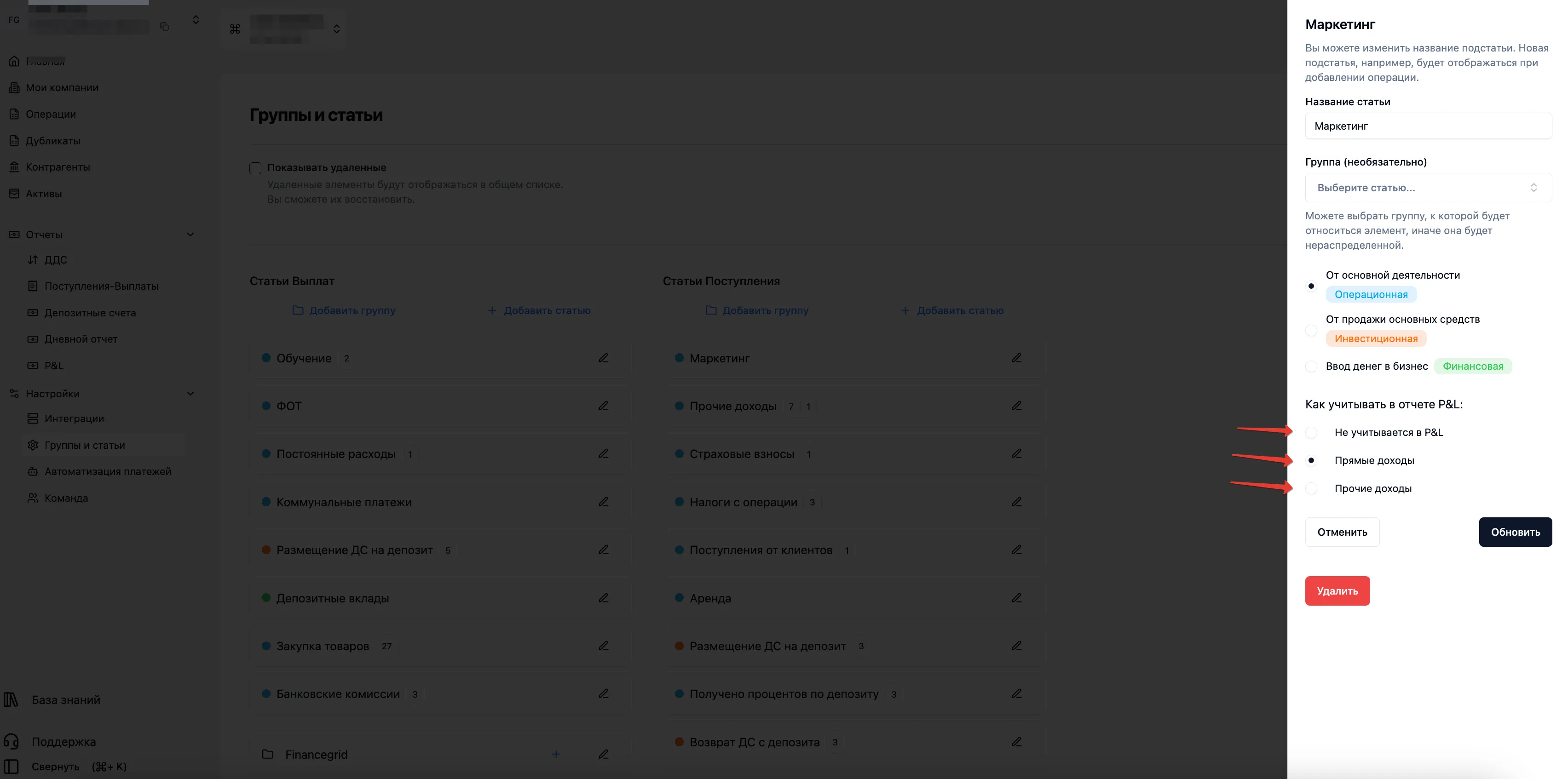Click Добавить статью under Статьи Поступления

pyautogui.click(x=952, y=310)
